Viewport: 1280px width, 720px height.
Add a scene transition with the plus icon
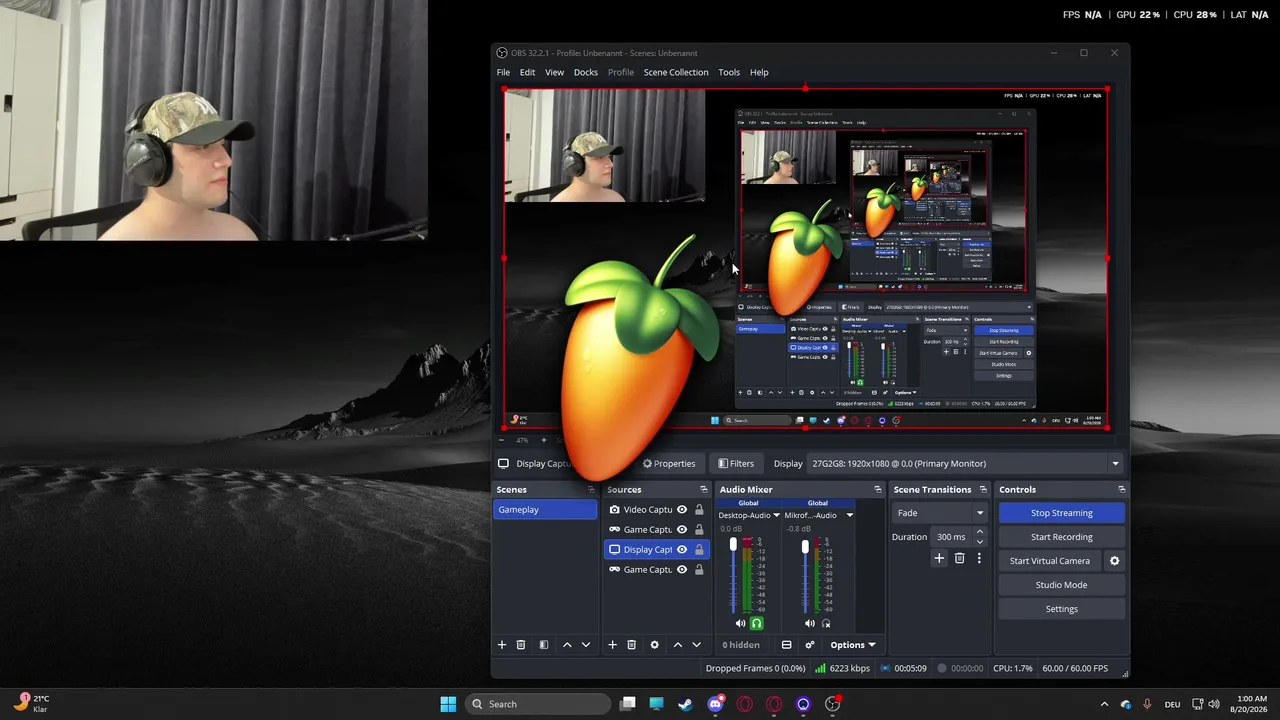click(939, 559)
